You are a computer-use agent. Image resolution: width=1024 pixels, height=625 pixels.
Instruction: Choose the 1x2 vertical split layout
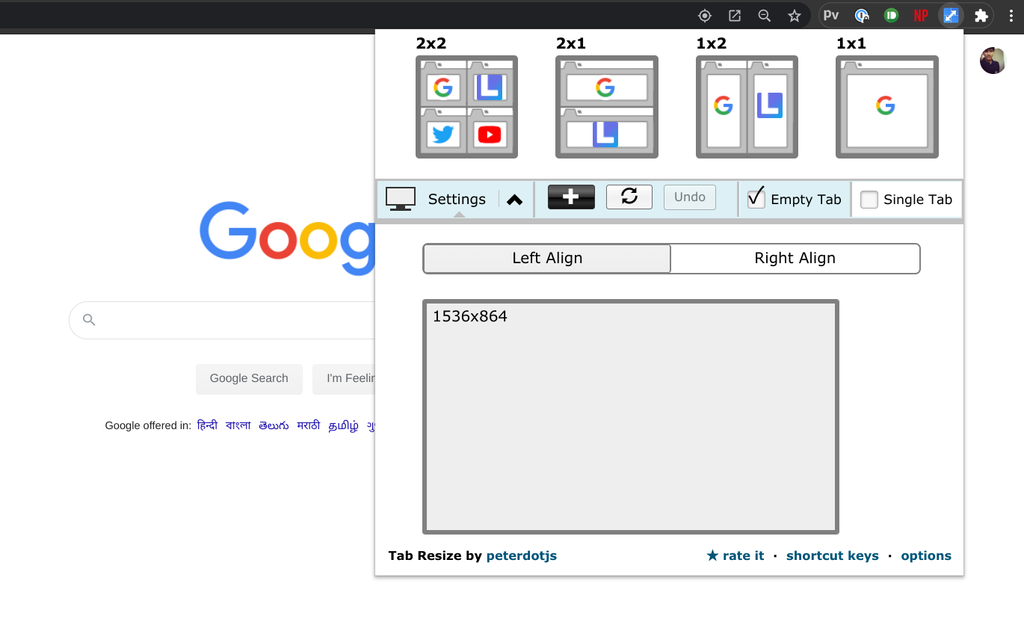tap(747, 107)
